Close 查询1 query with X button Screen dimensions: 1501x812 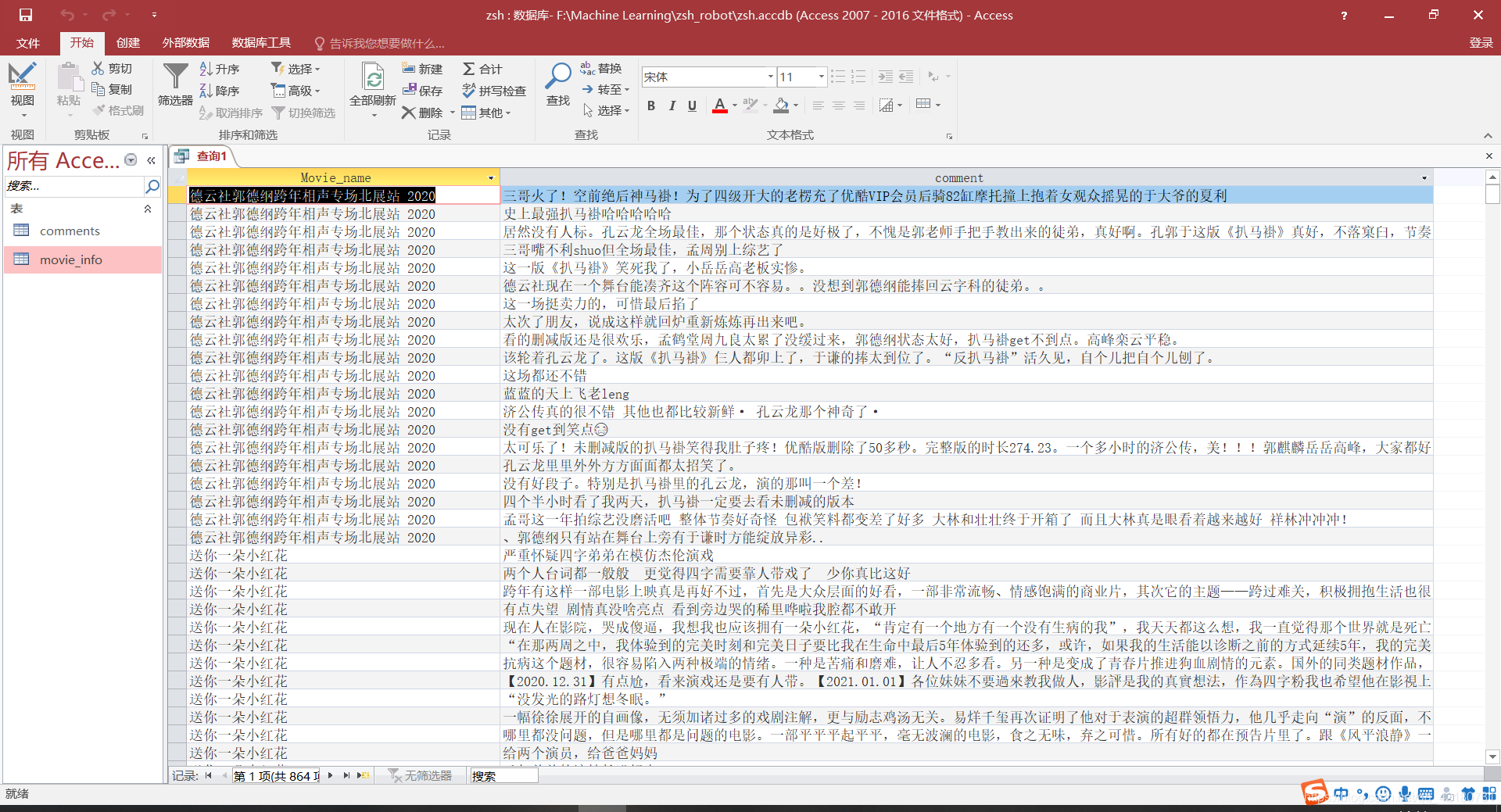pos(1489,156)
